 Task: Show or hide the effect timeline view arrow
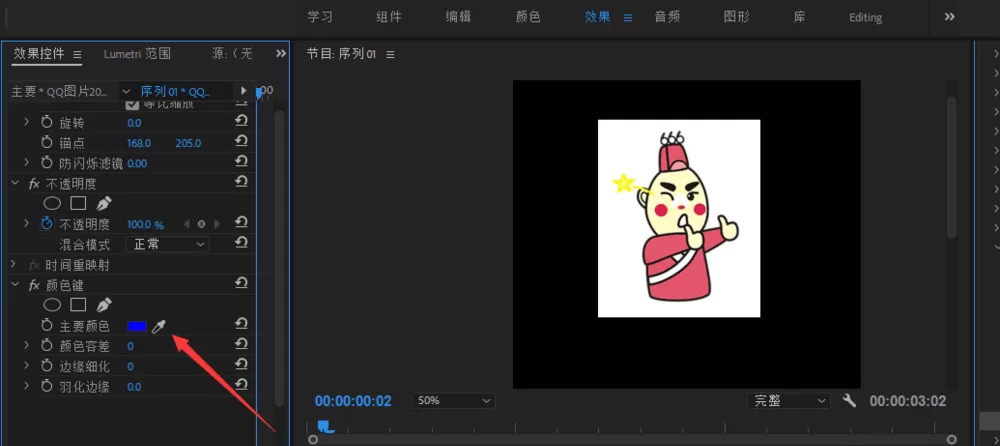[243, 91]
